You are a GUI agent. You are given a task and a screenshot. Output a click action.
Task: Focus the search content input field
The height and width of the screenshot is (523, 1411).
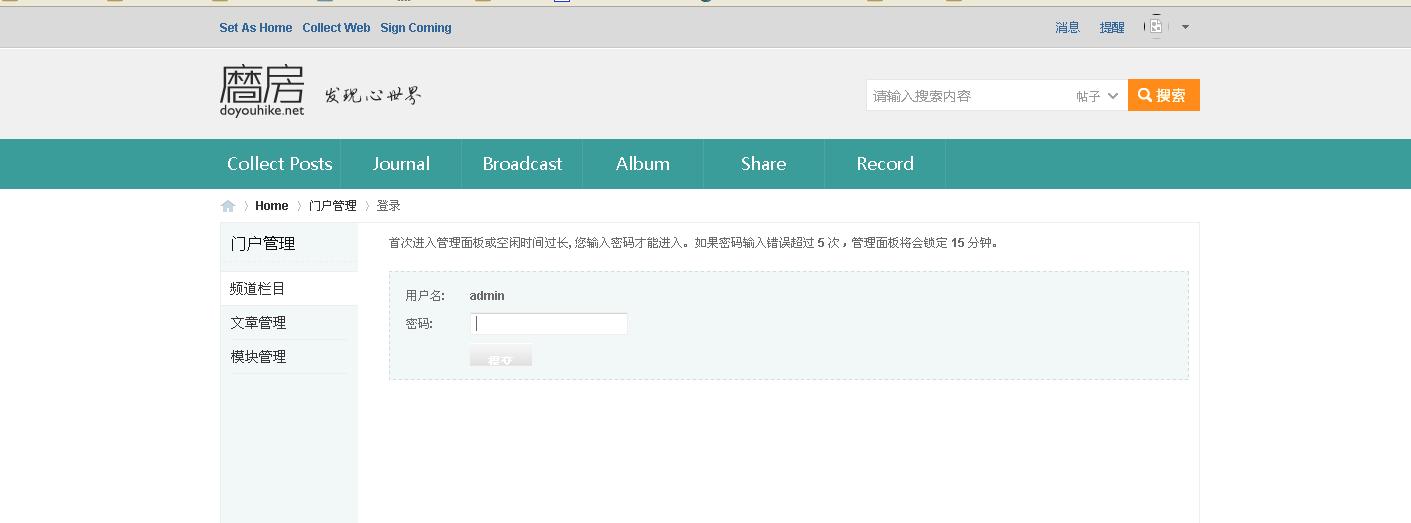[968, 96]
